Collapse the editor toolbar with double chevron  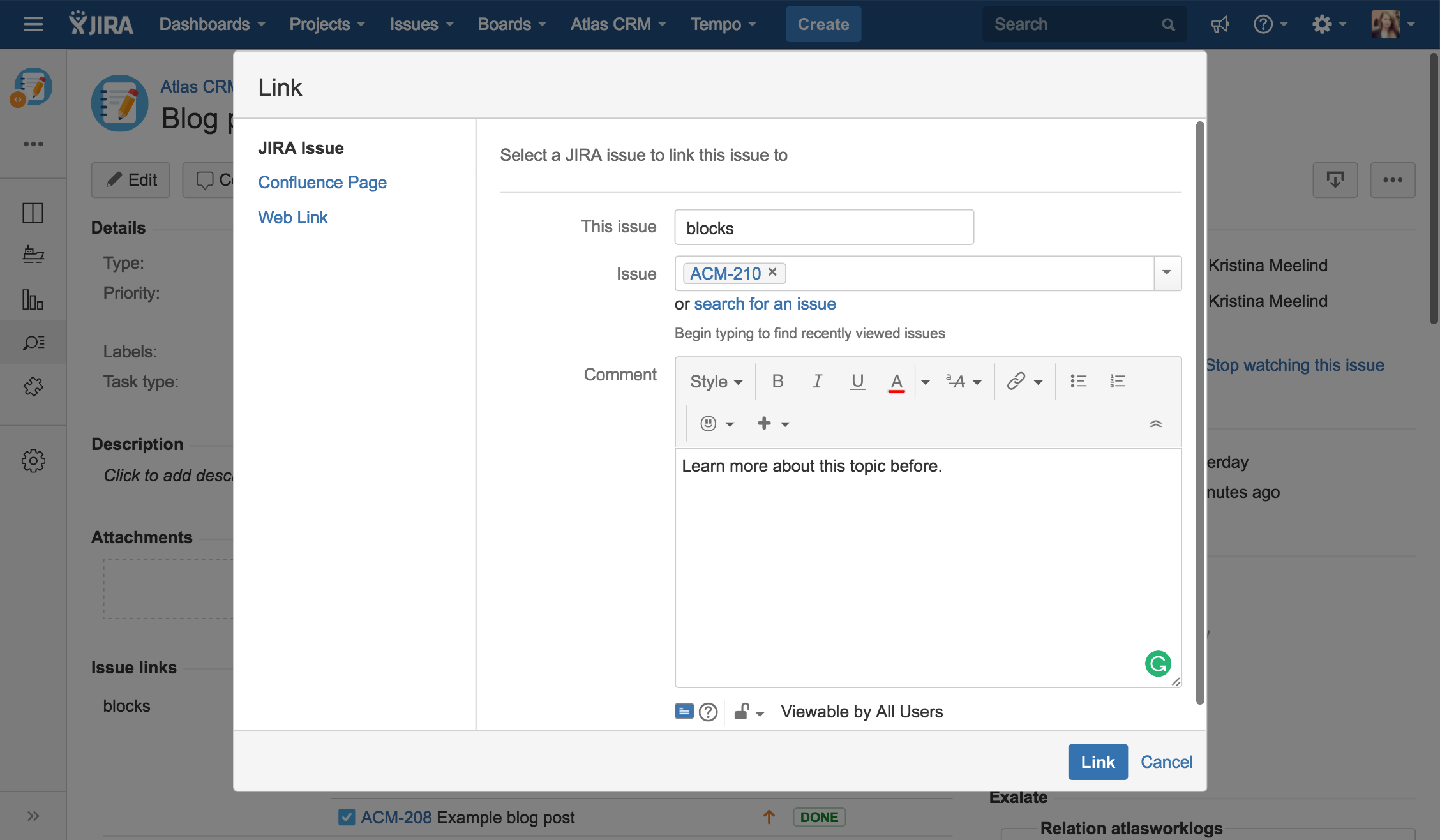(1155, 424)
